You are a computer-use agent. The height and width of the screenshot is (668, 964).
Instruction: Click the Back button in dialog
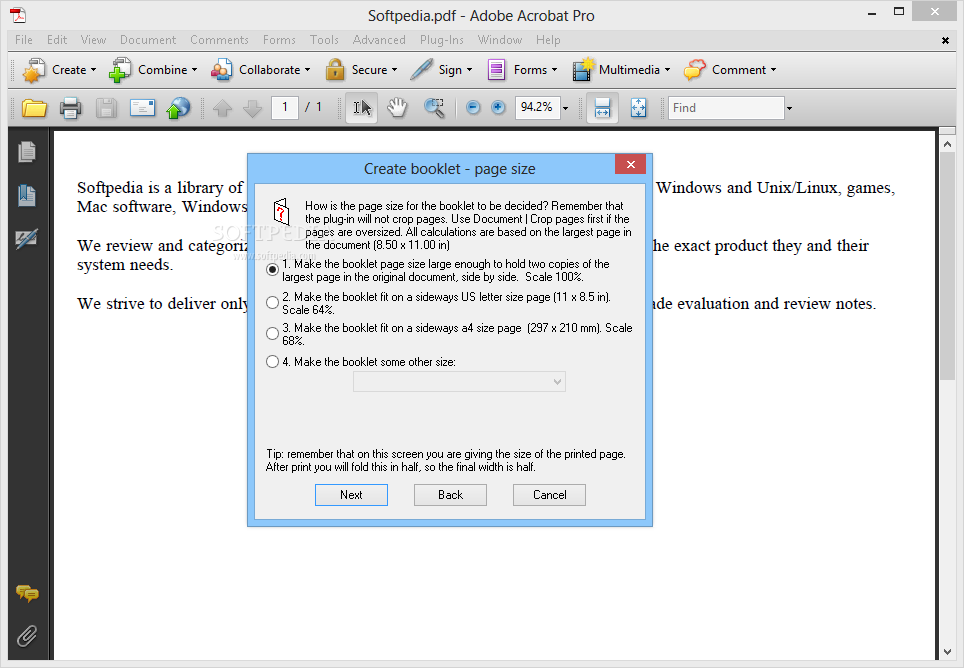tap(450, 495)
